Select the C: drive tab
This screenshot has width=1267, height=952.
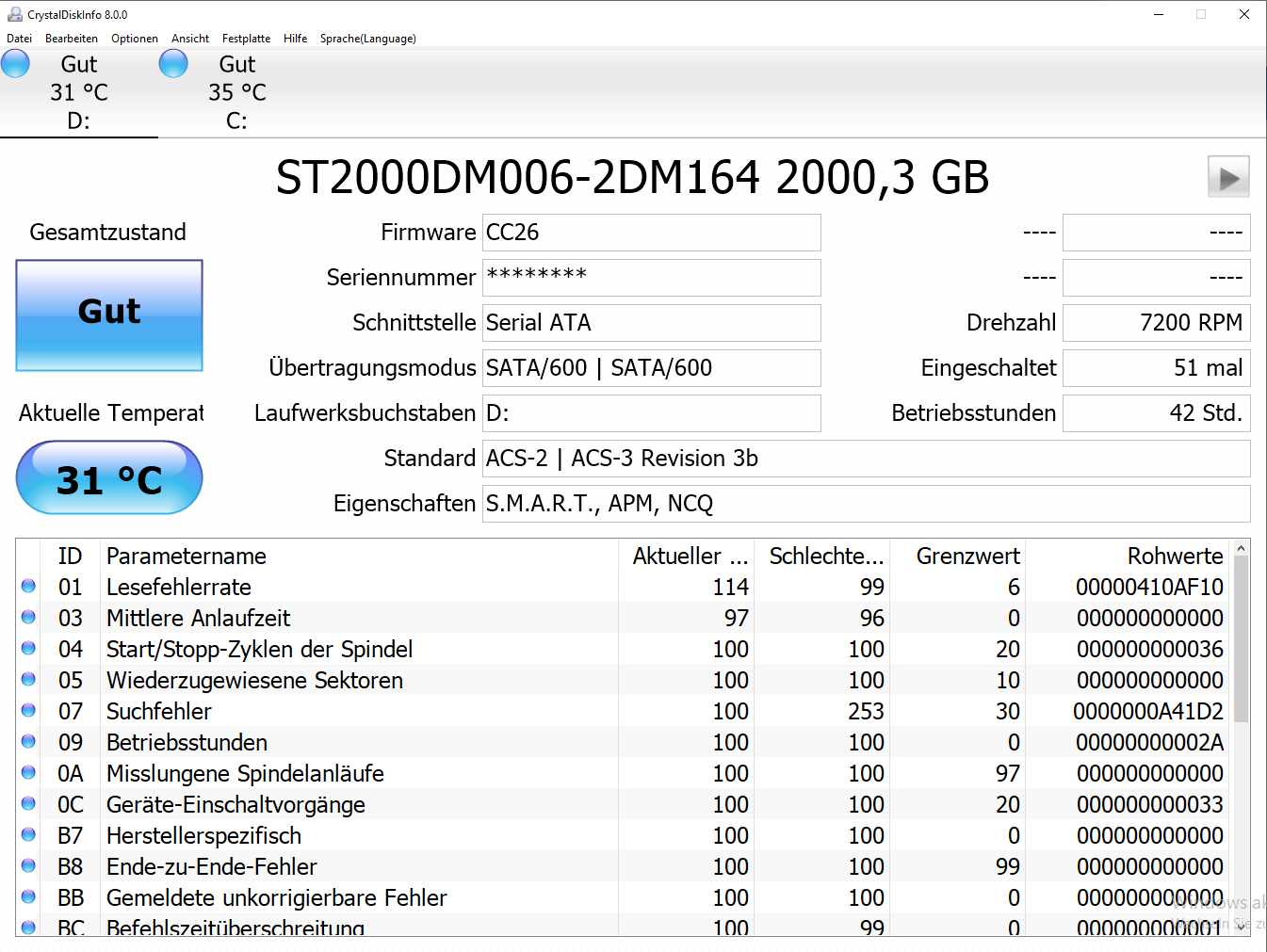point(237,92)
